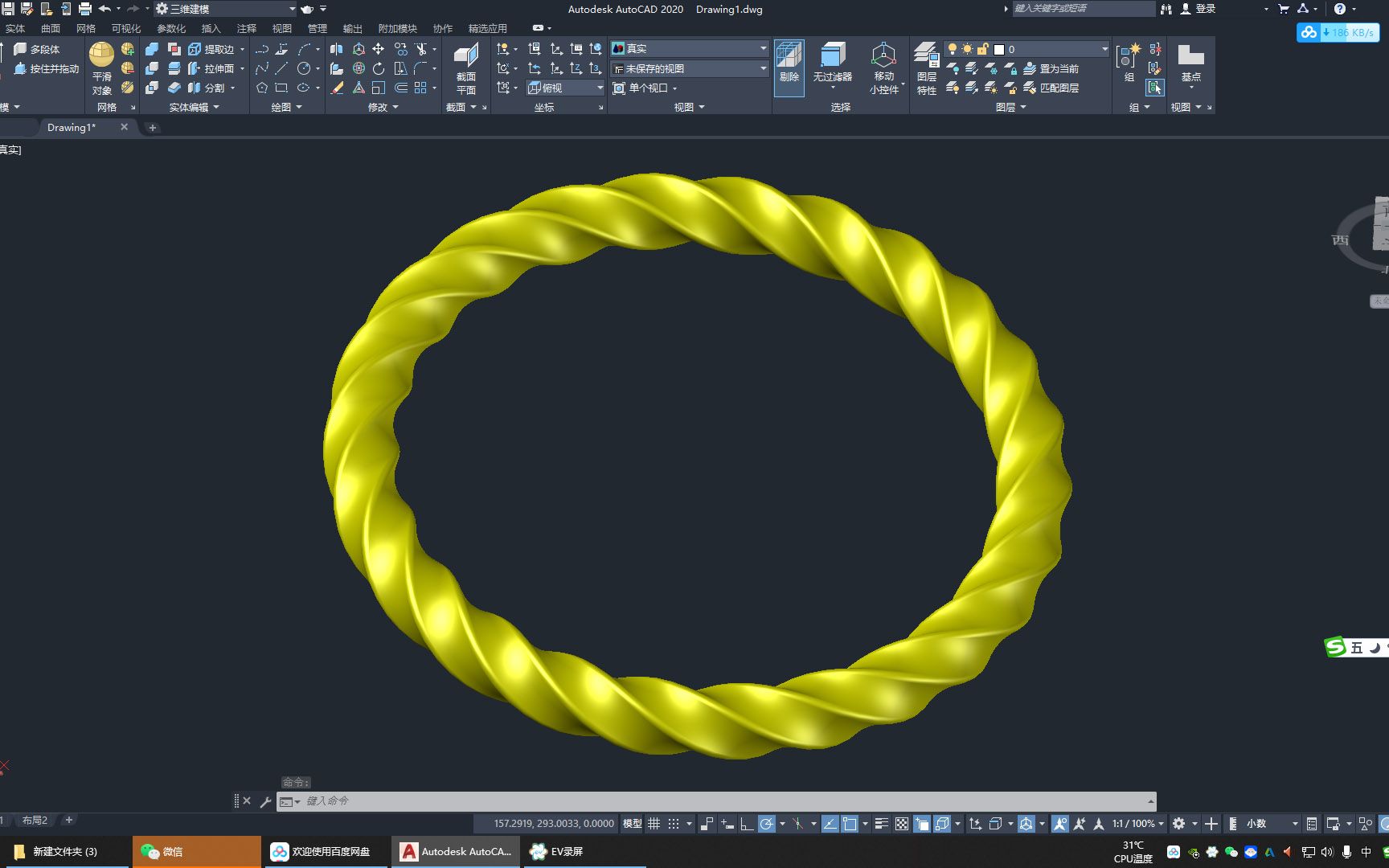Click the keyword search box in title bar
The image size is (1389, 868).
1083,9
